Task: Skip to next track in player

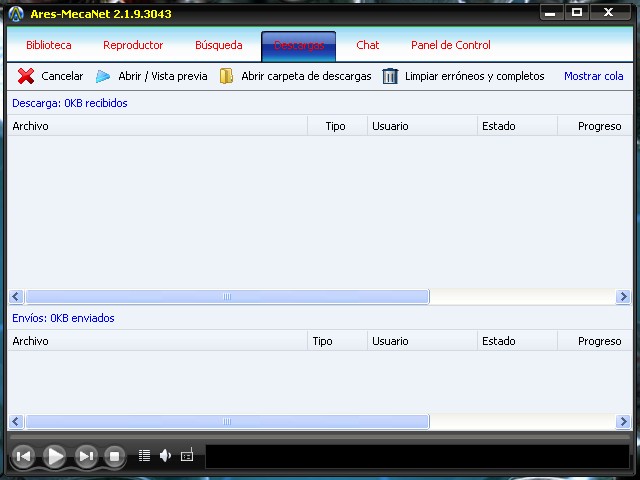Action: click(x=86, y=456)
